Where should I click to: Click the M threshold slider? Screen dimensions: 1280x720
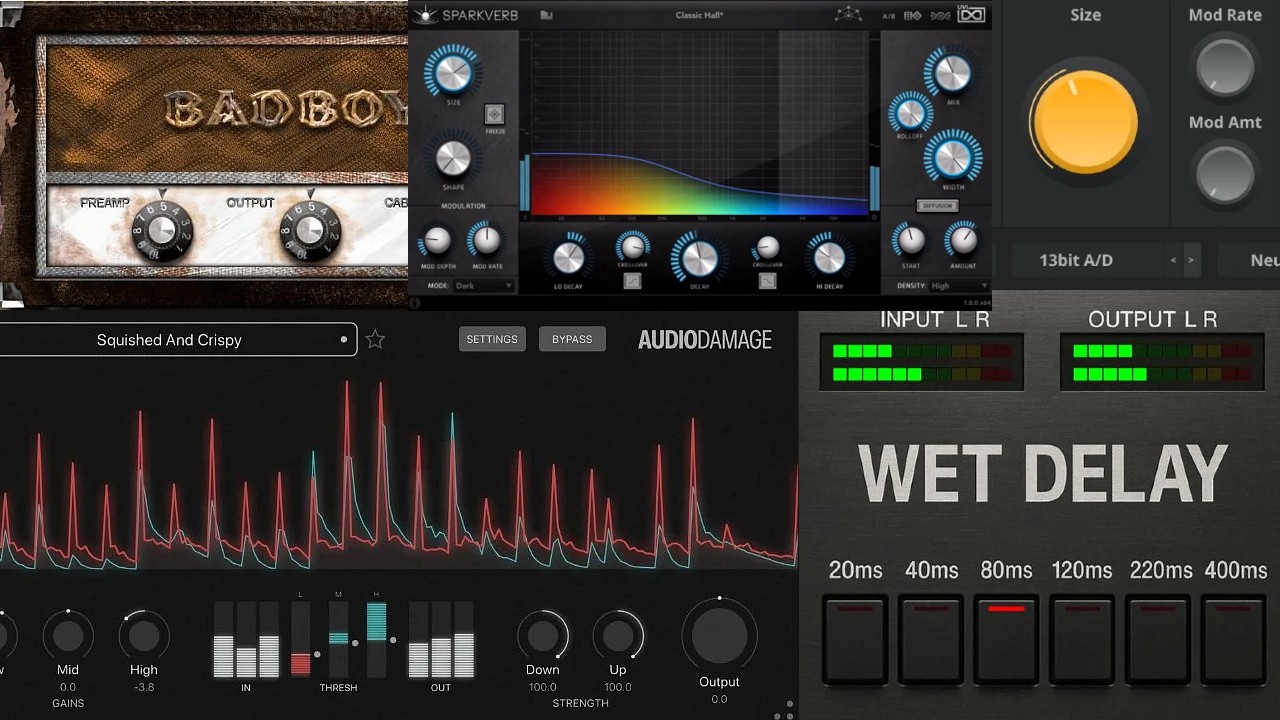coord(339,639)
